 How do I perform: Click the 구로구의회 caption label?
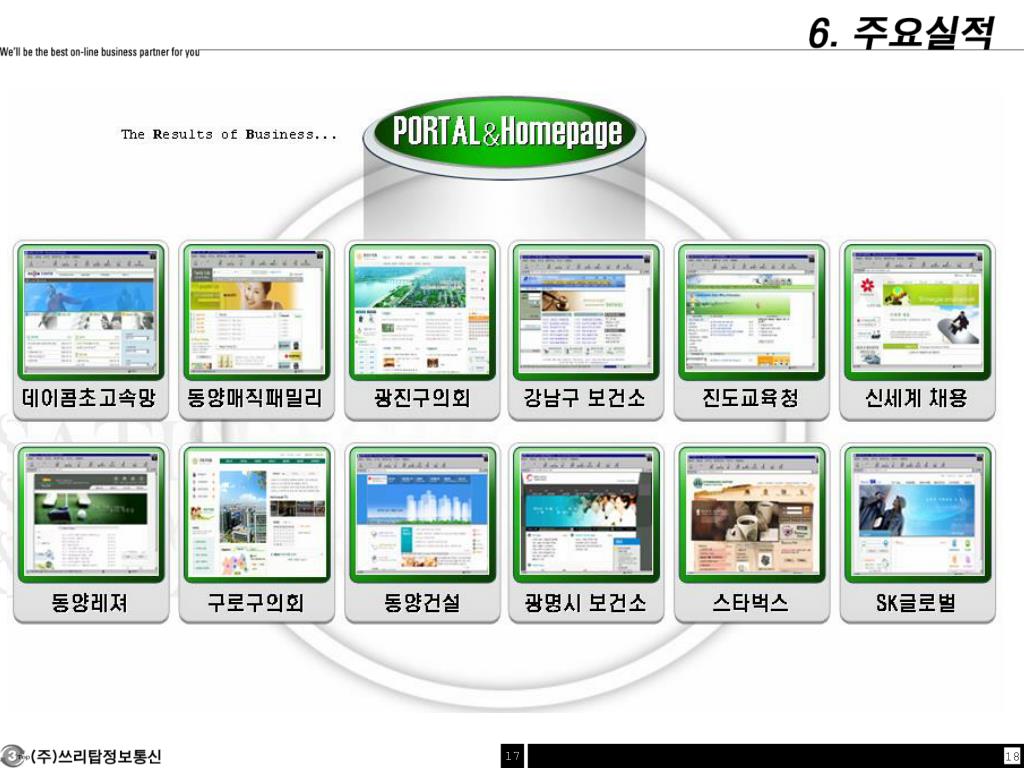(x=255, y=602)
